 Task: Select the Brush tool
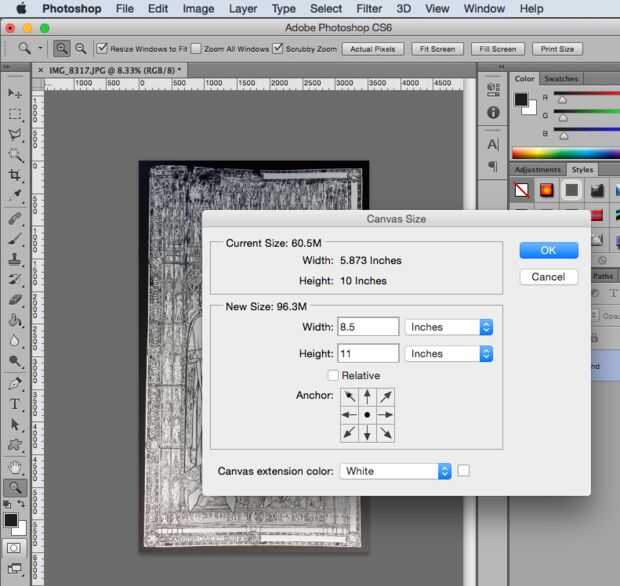point(15,239)
